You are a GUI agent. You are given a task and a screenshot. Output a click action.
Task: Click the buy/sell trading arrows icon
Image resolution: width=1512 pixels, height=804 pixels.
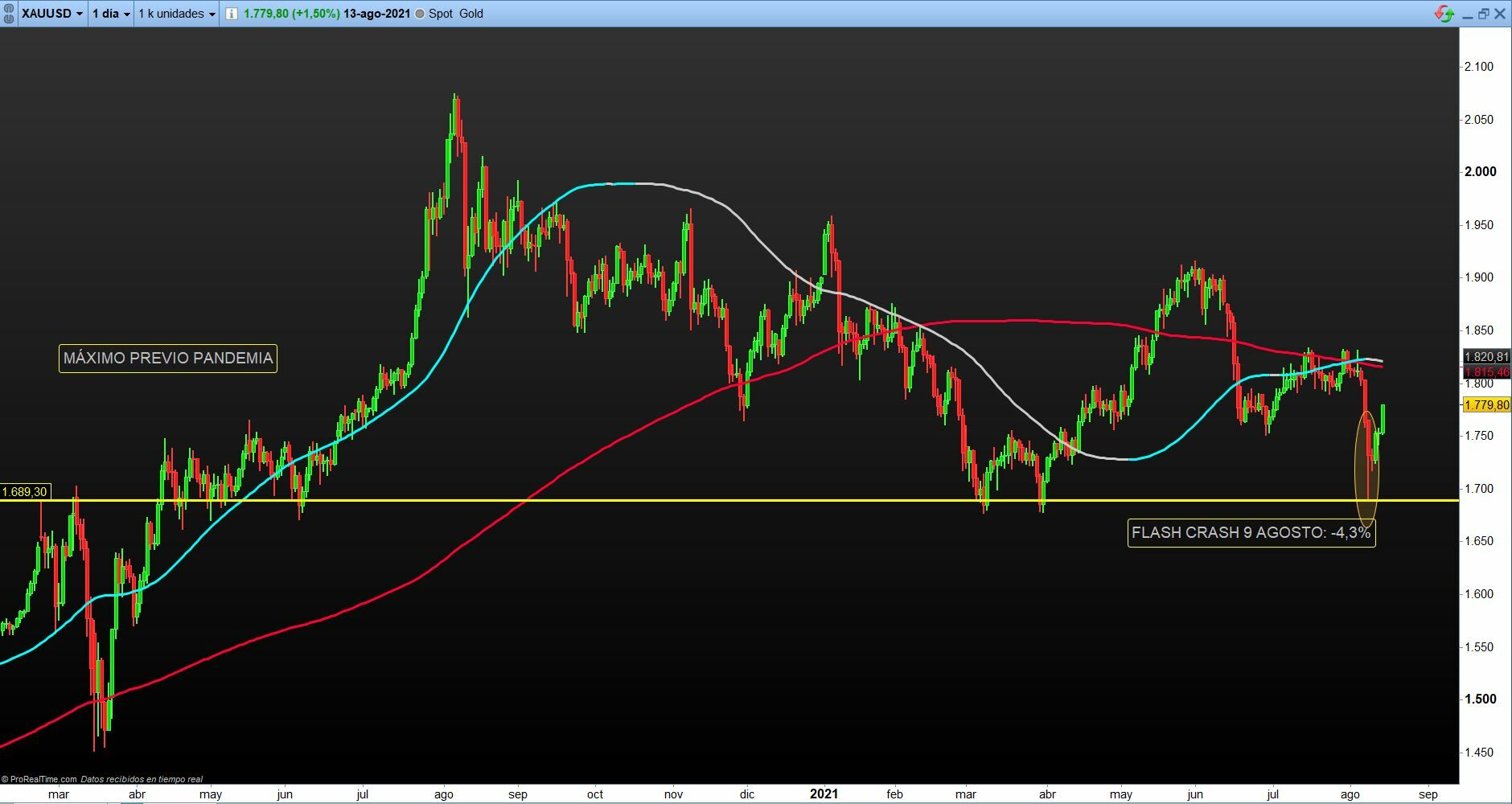point(1444,14)
